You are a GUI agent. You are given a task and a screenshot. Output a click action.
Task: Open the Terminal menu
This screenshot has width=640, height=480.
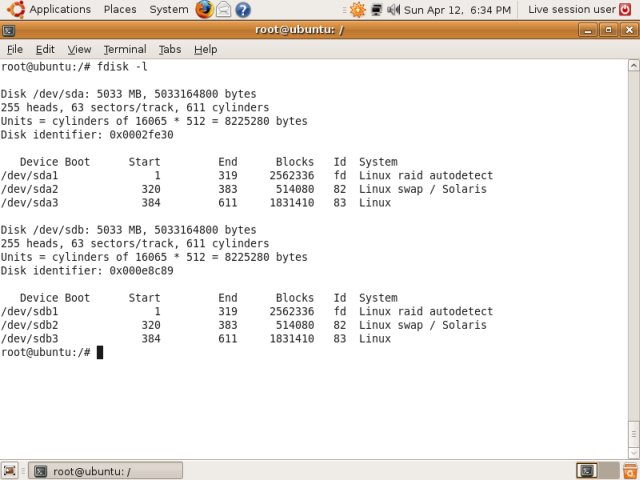[x=125, y=49]
